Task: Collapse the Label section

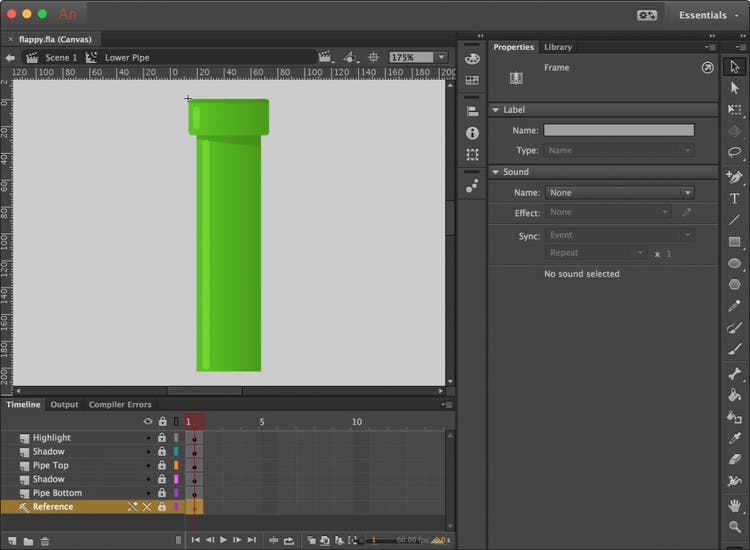Action: (x=495, y=110)
